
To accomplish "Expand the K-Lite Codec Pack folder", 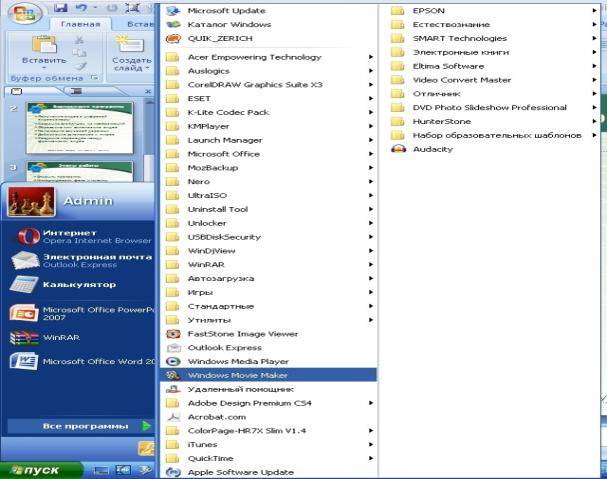I will (x=268, y=112).
